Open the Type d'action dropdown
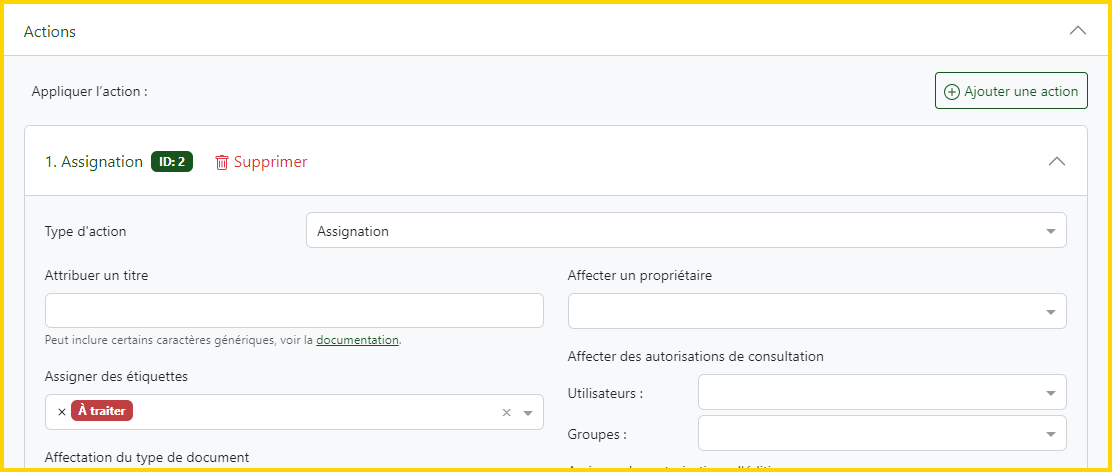 (685, 231)
